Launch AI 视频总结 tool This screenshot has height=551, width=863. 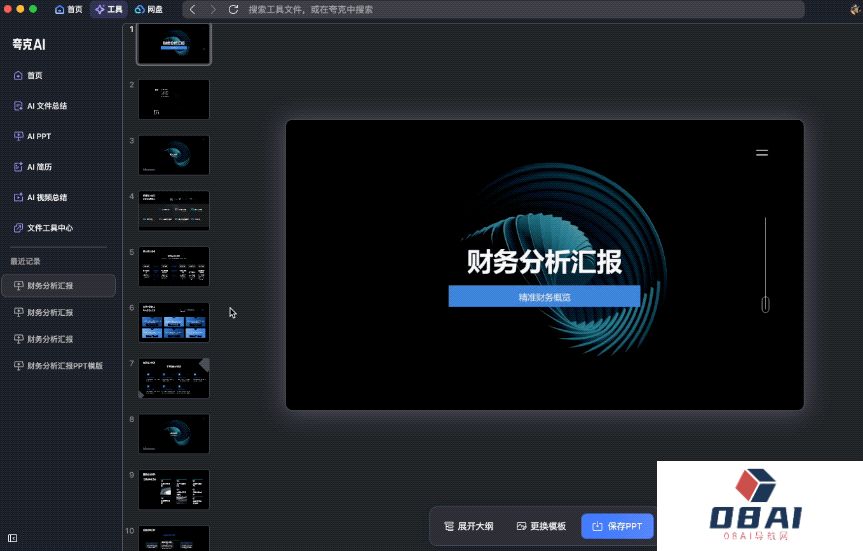[x=49, y=197]
